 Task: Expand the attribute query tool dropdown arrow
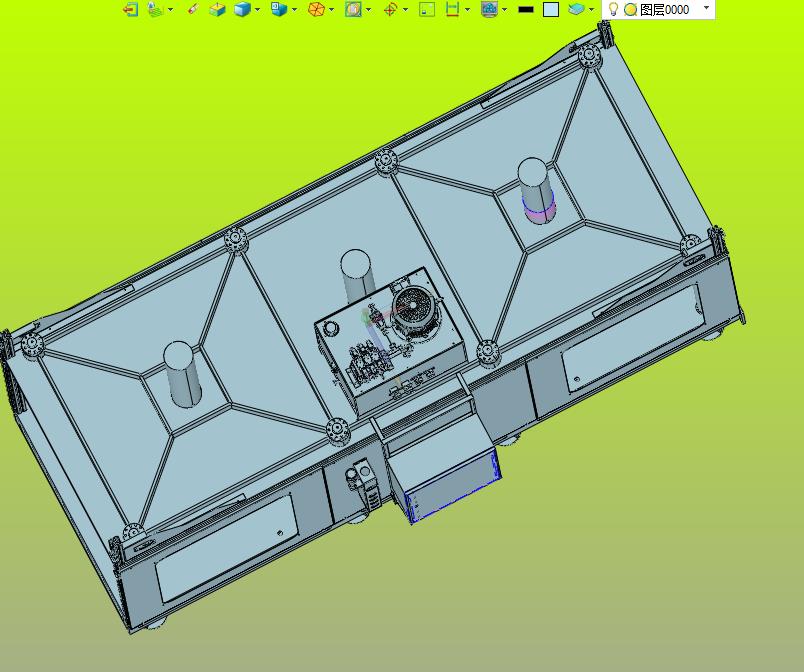[171, 9]
